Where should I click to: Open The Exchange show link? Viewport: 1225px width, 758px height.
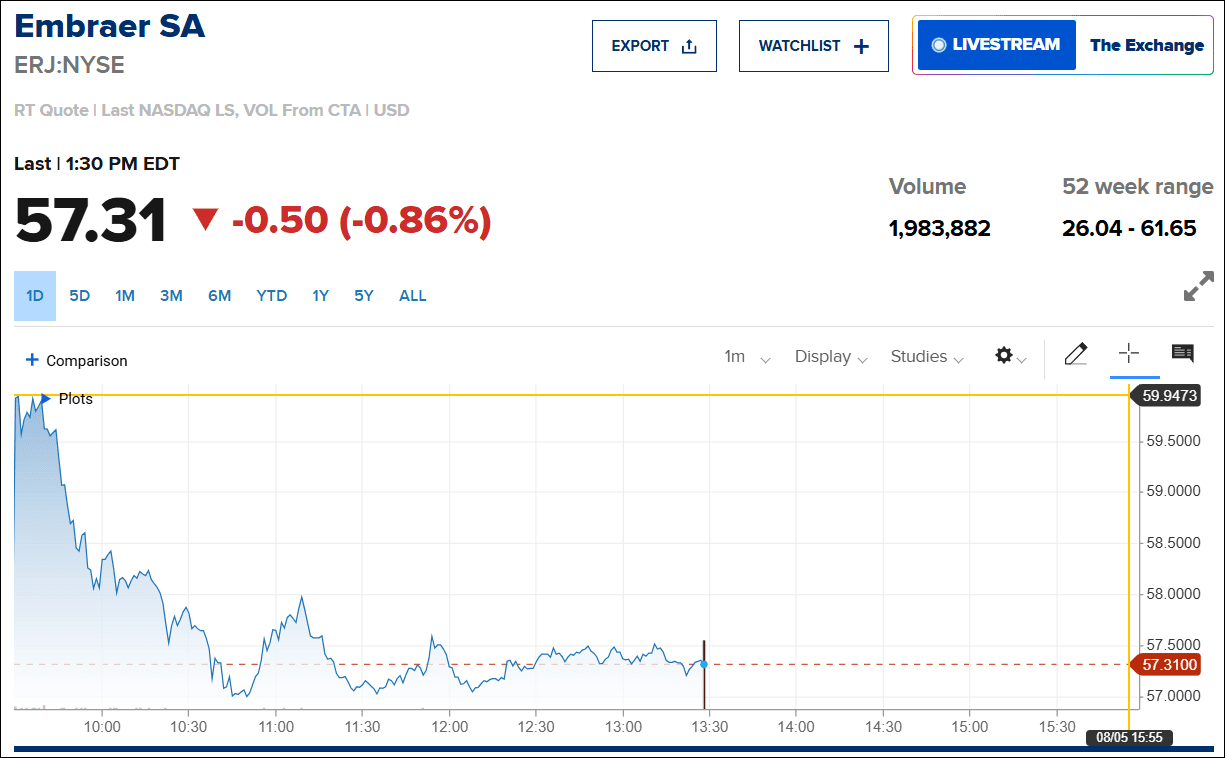[1146, 45]
